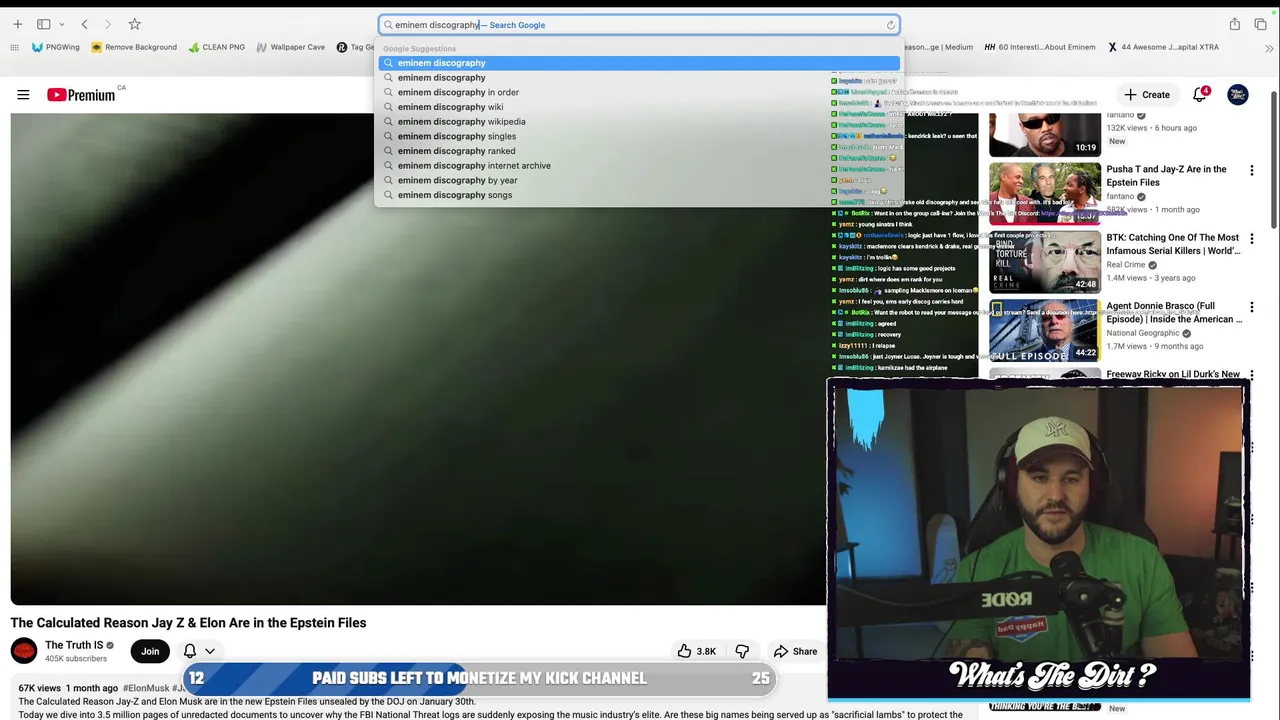Click the Share button under the video
This screenshot has height=720, width=1280.
[x=795, y=651]
